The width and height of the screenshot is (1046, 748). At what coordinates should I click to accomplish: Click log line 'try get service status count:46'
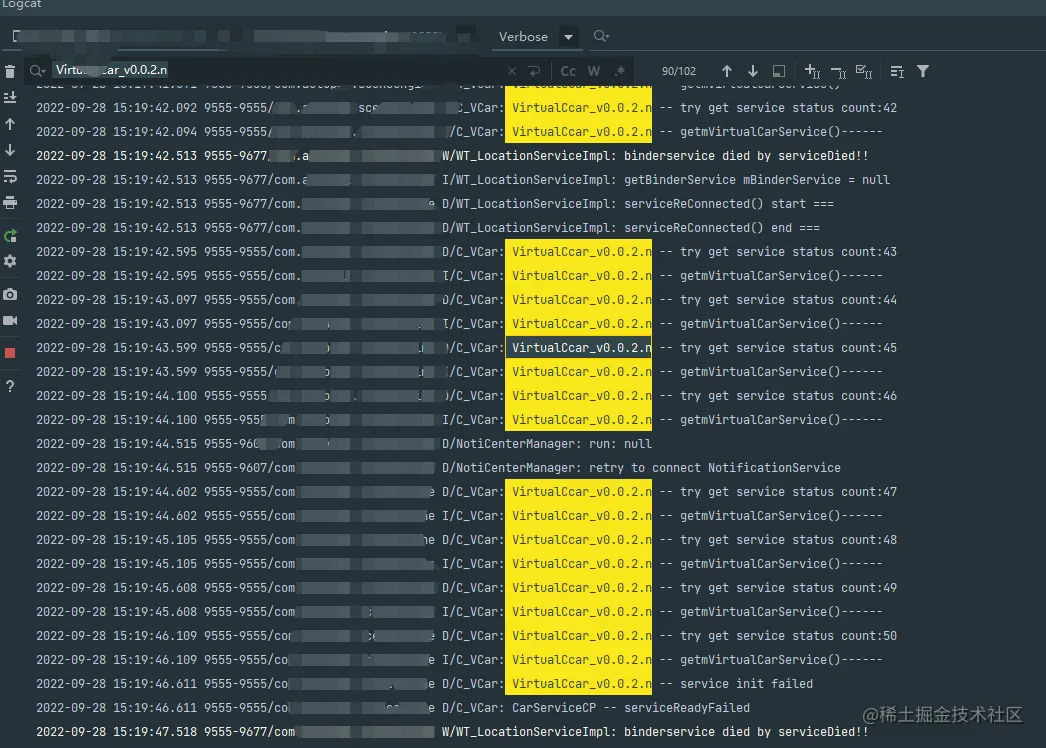point(466,396)
